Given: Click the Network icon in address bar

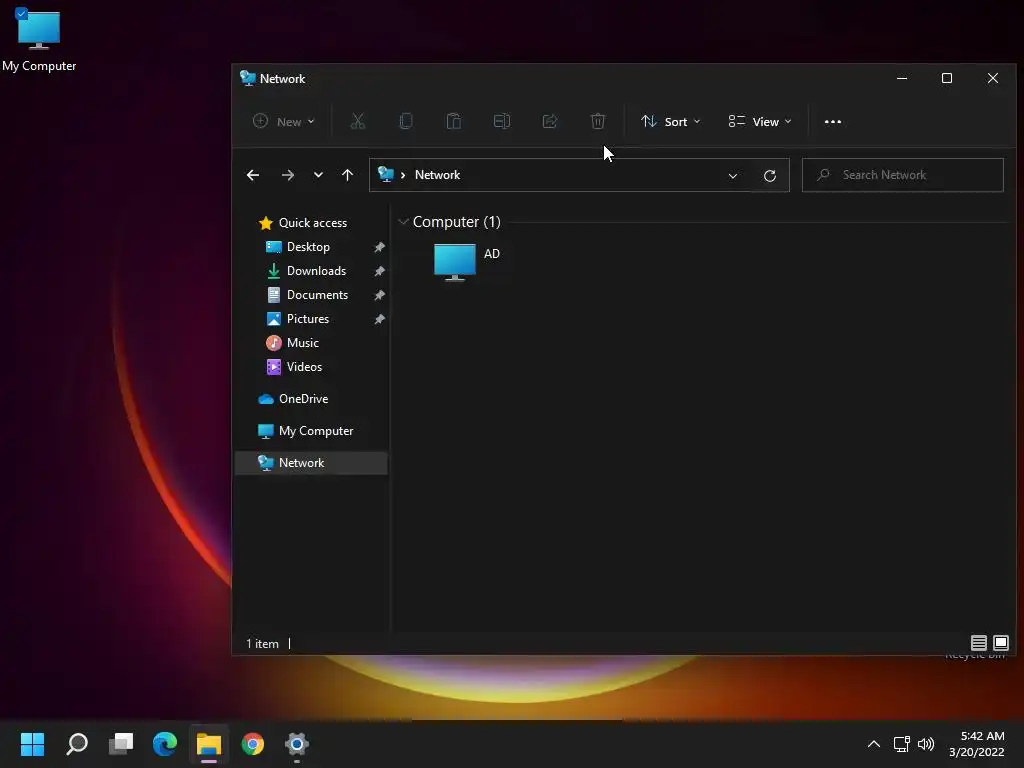Looking at the screenshot, I should pyautogui.click(x=386, y=174).
